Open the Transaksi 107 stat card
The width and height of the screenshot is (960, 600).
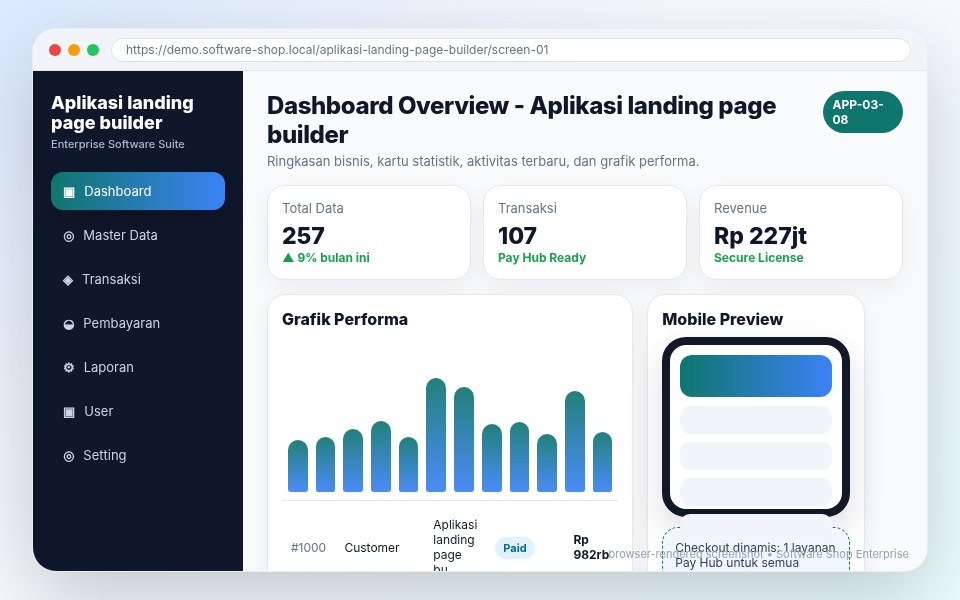coord(585,233)
